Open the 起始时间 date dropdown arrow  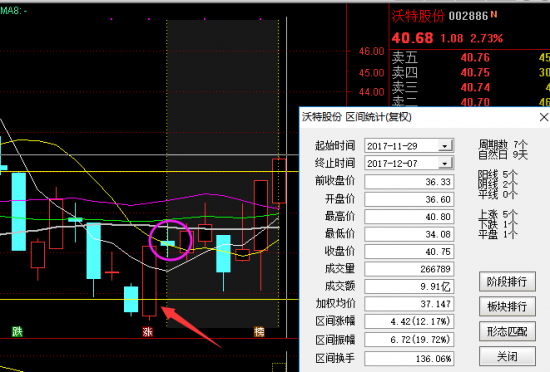point(445,146)
